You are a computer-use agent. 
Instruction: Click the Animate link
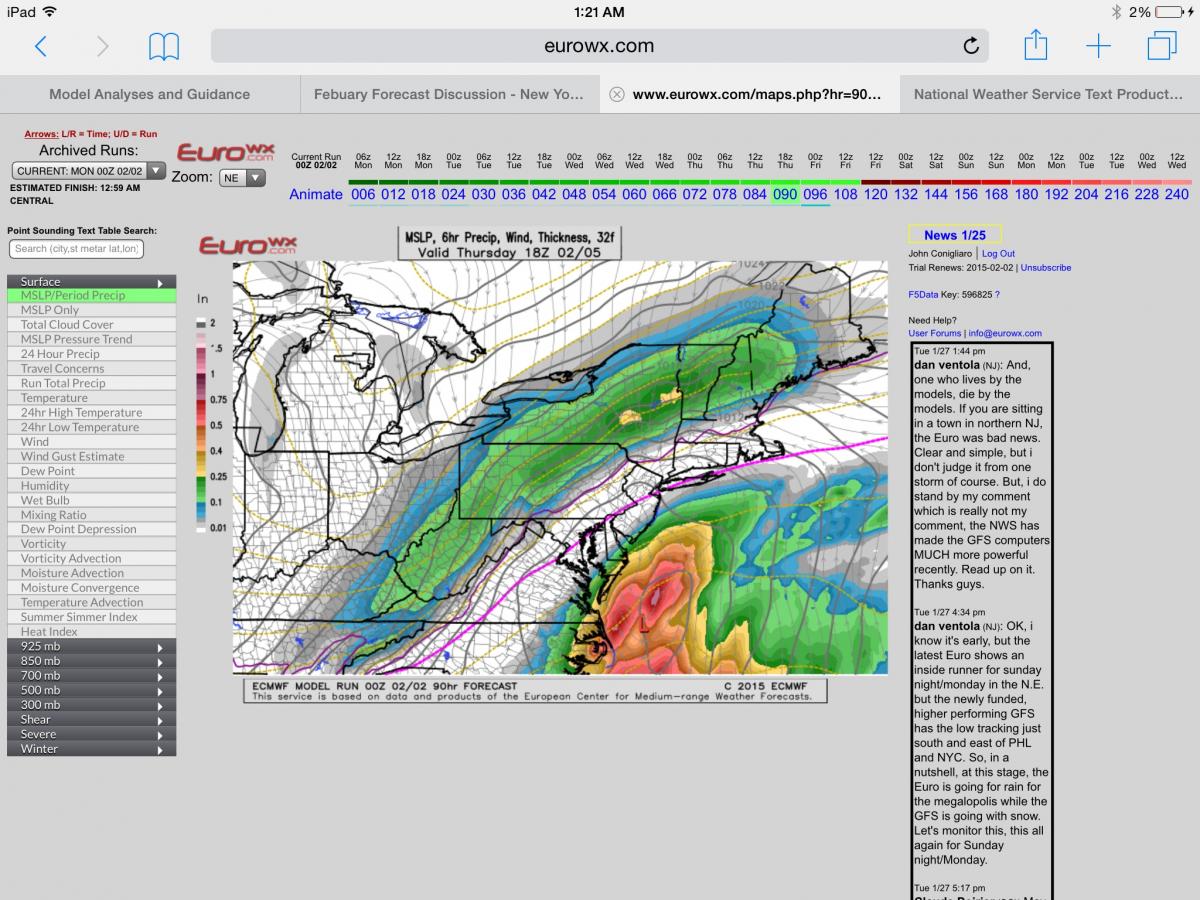point(315,194)
